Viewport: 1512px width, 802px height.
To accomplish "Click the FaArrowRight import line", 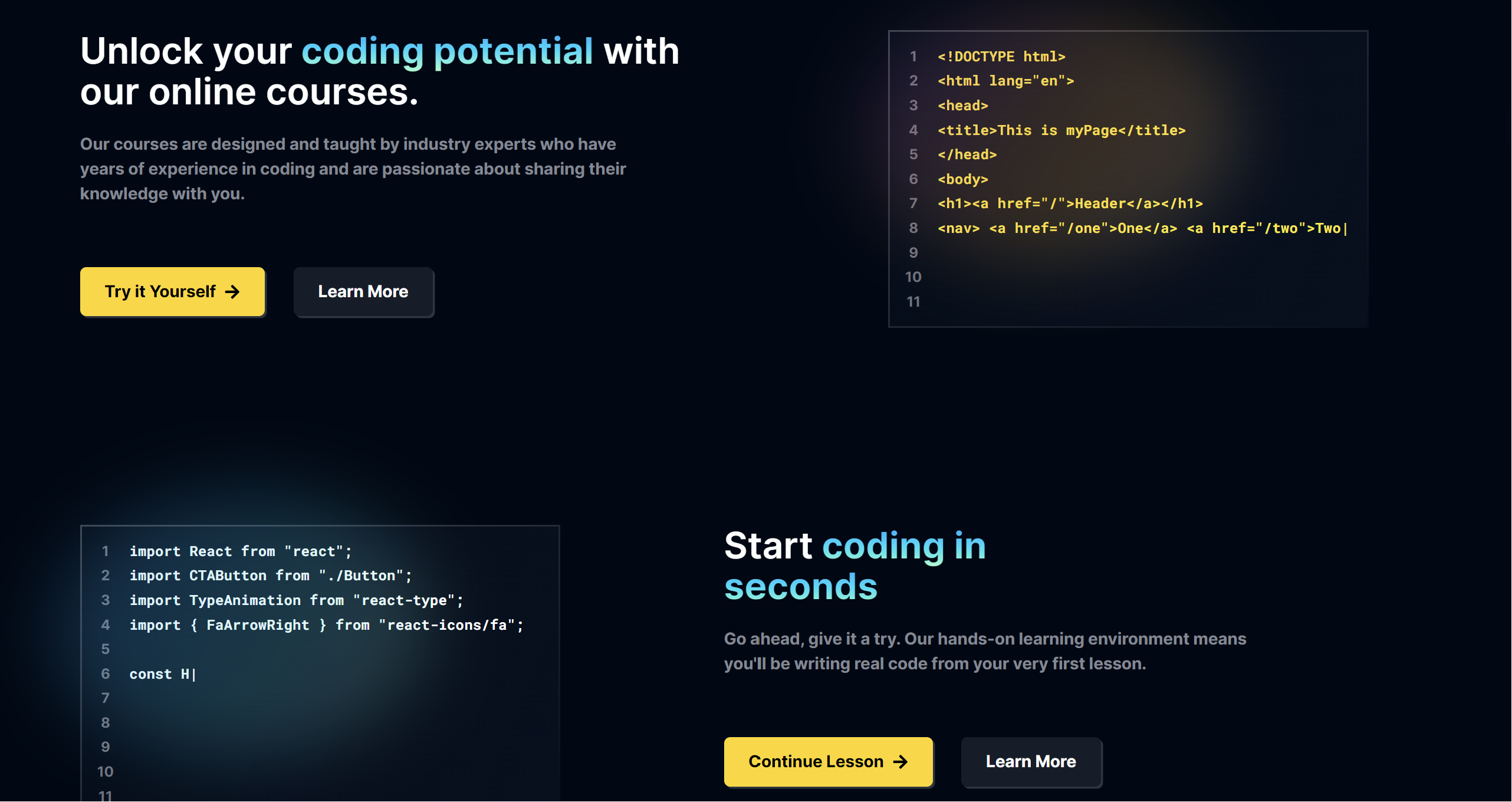I will (x=326, y=625).
